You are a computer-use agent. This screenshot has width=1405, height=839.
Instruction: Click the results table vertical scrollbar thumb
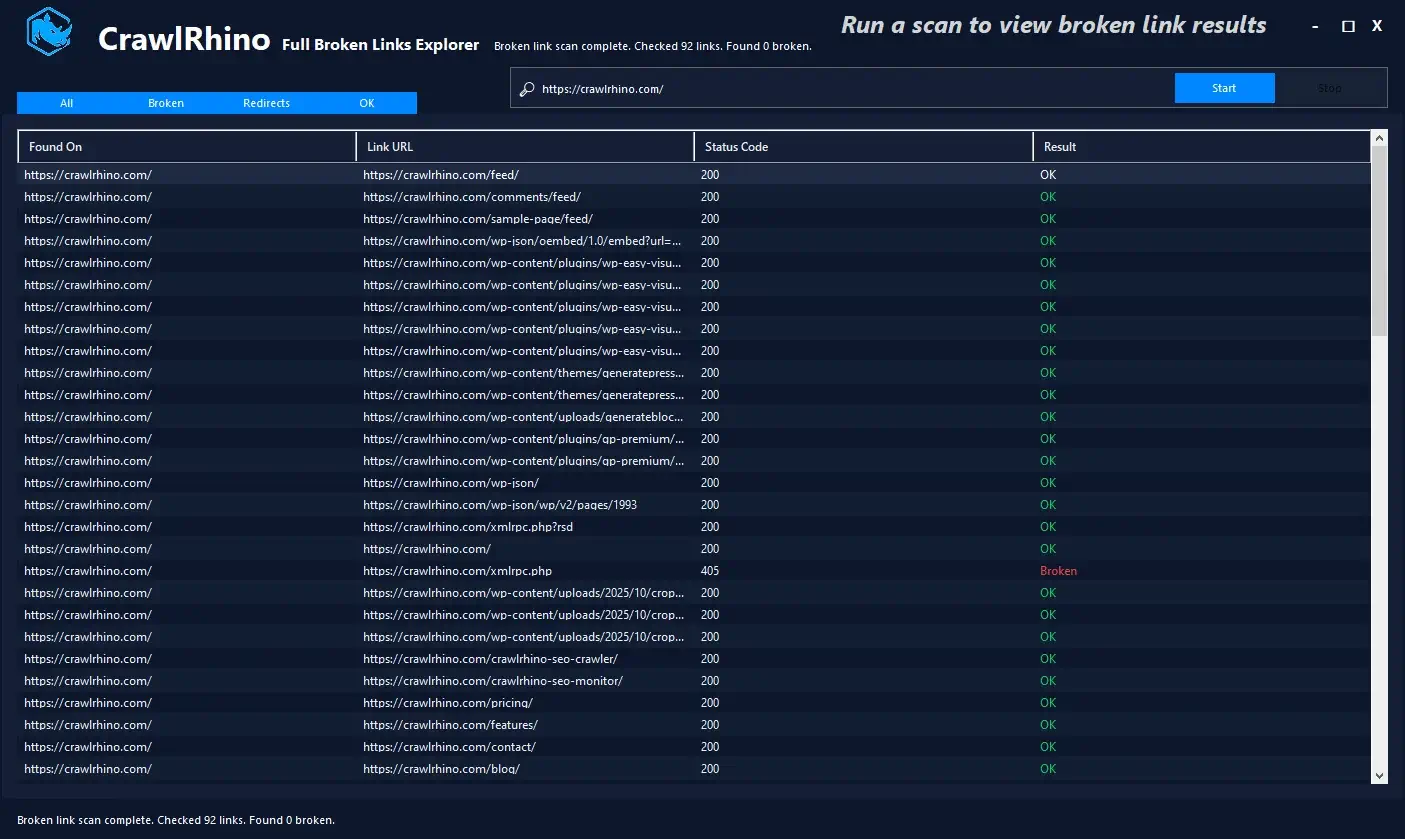tap(1379, 242)
